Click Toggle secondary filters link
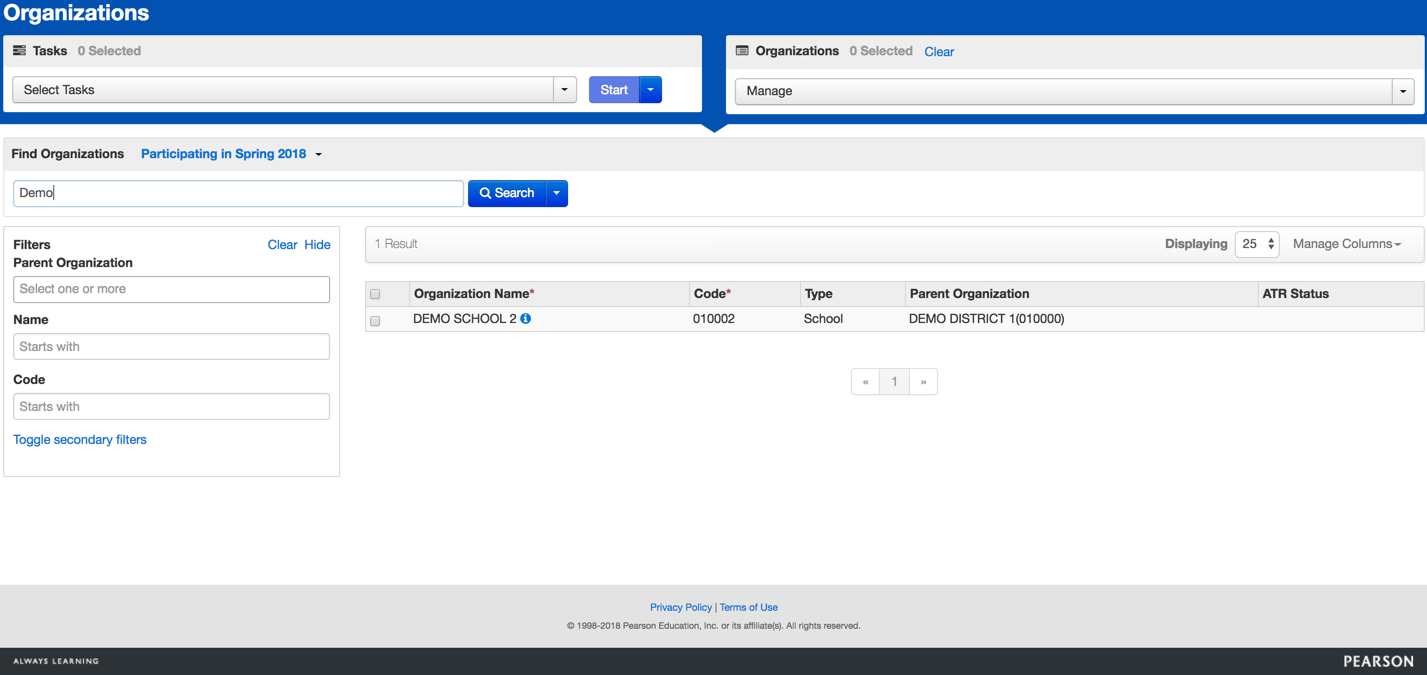The width and height of the screenshot is (1427, 675). [80, 440]
